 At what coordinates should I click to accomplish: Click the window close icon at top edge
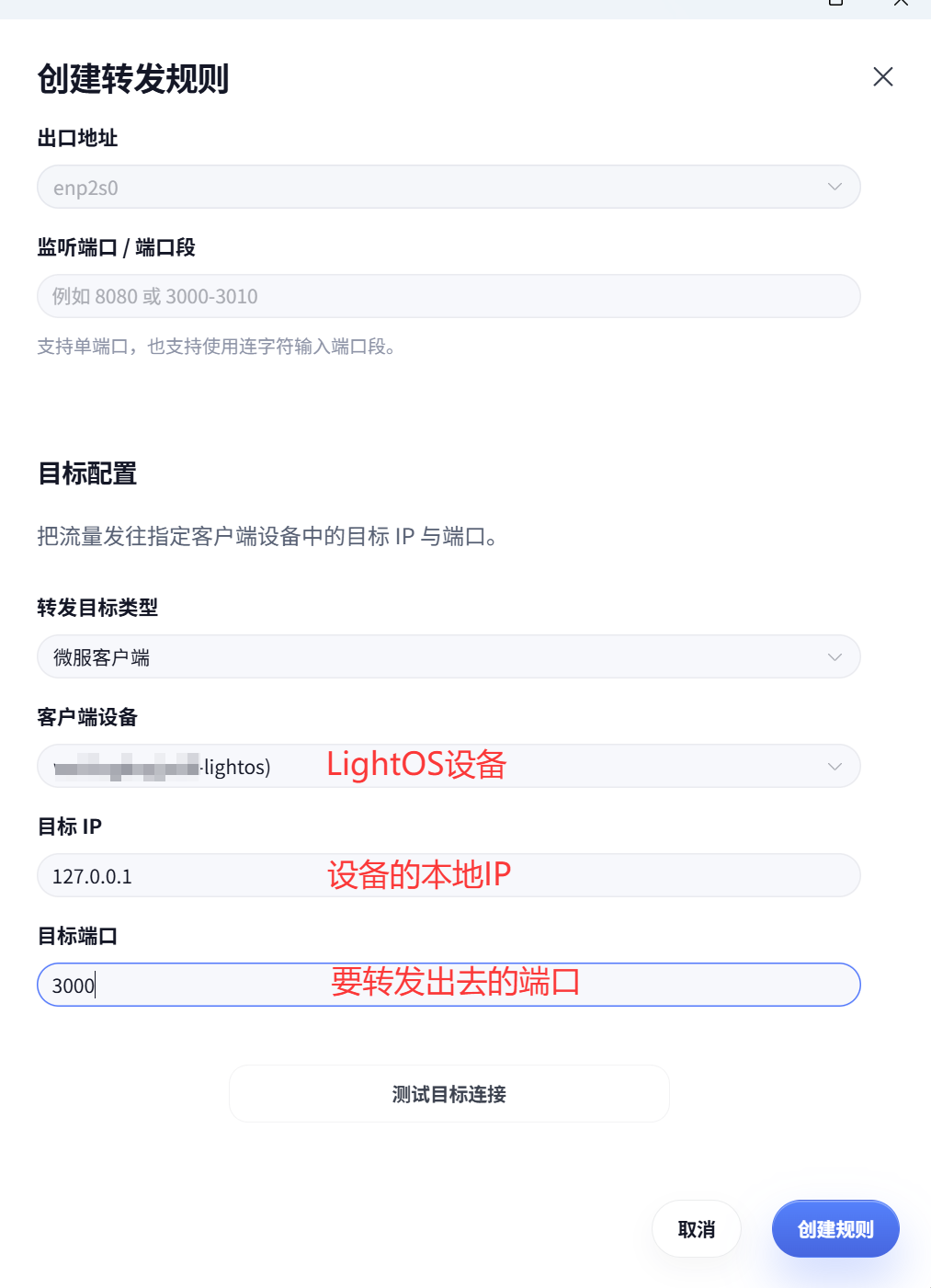pyautogui.click(x=901, y=3)
